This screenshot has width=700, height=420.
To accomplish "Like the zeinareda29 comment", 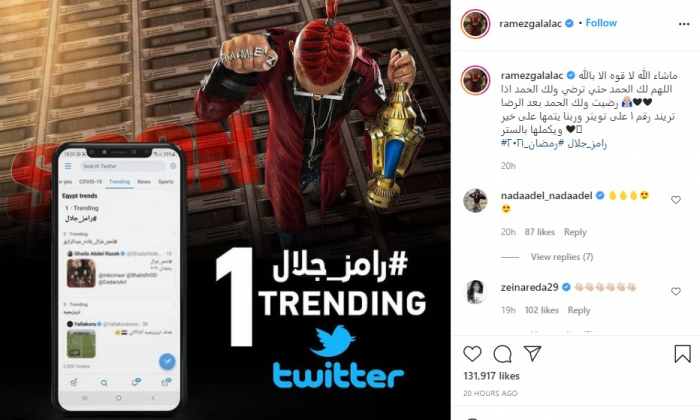I will click(676, 291).
